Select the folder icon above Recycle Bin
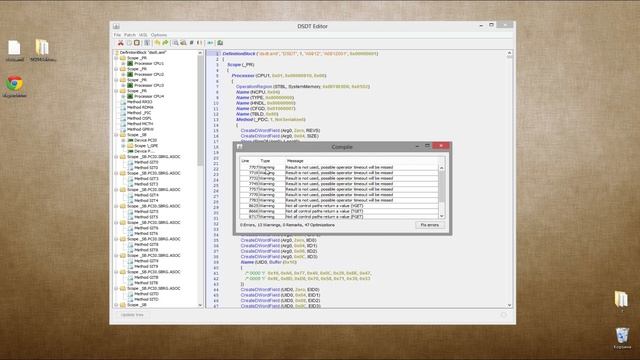The height and width of the screenshot is (360, 640). coord(621,299)
